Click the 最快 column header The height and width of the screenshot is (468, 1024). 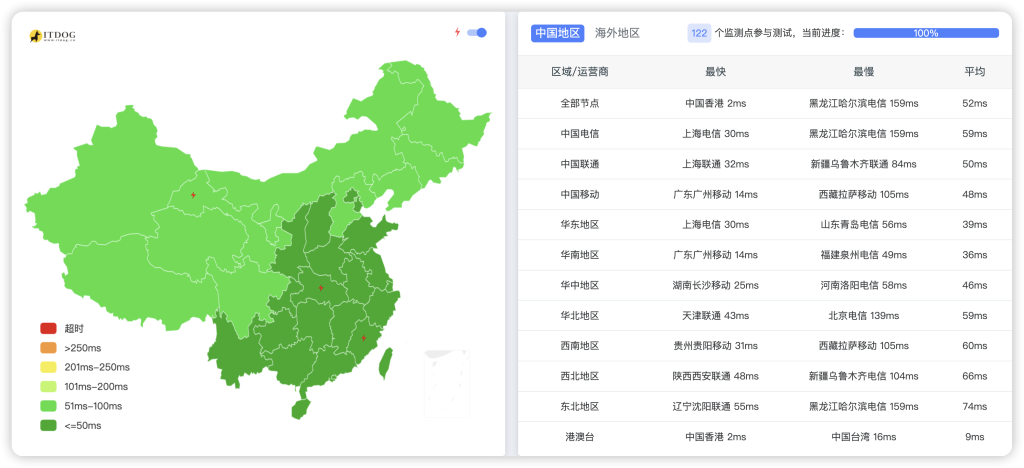tap(716, 72)
